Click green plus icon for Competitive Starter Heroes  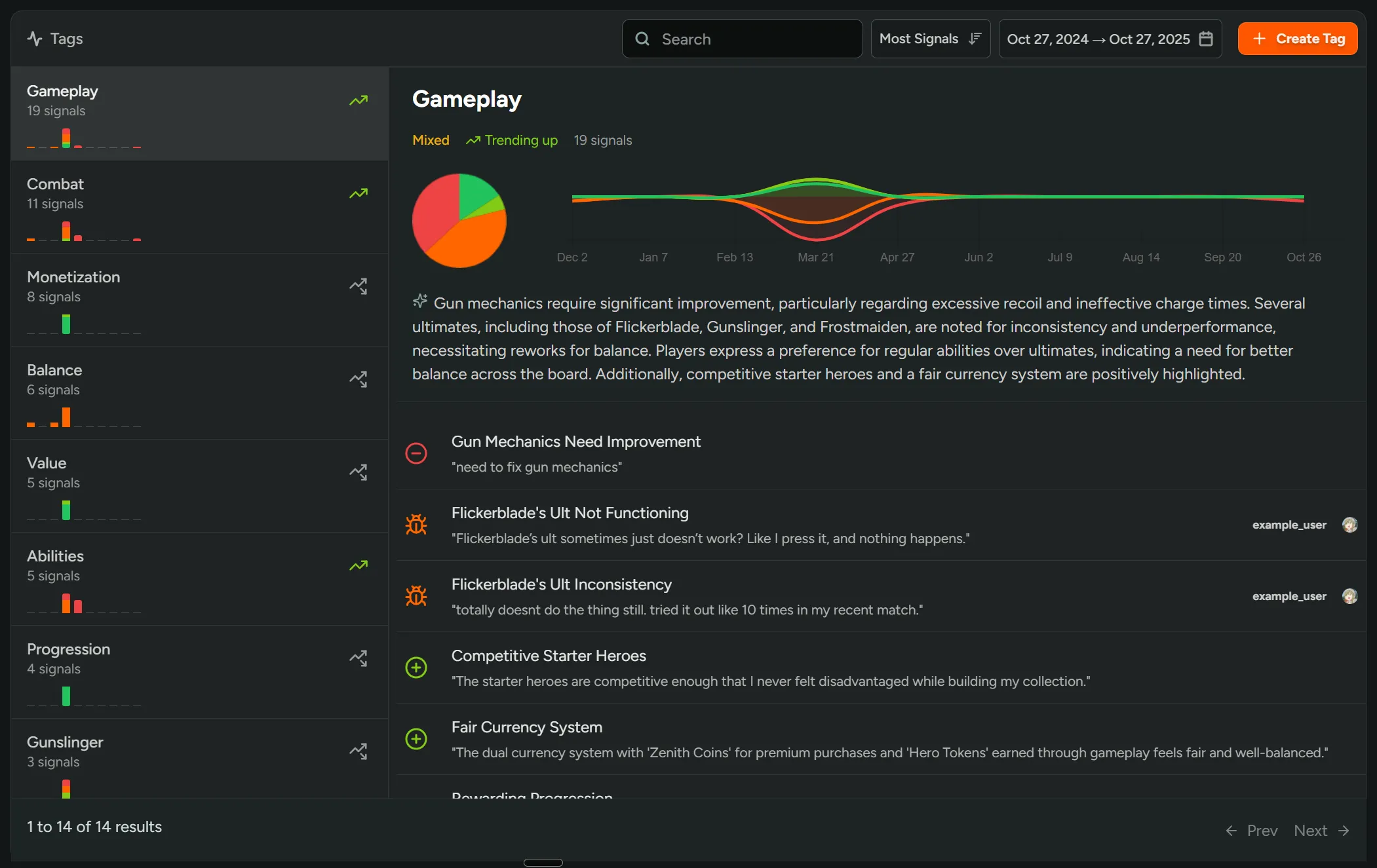(416, 668)
